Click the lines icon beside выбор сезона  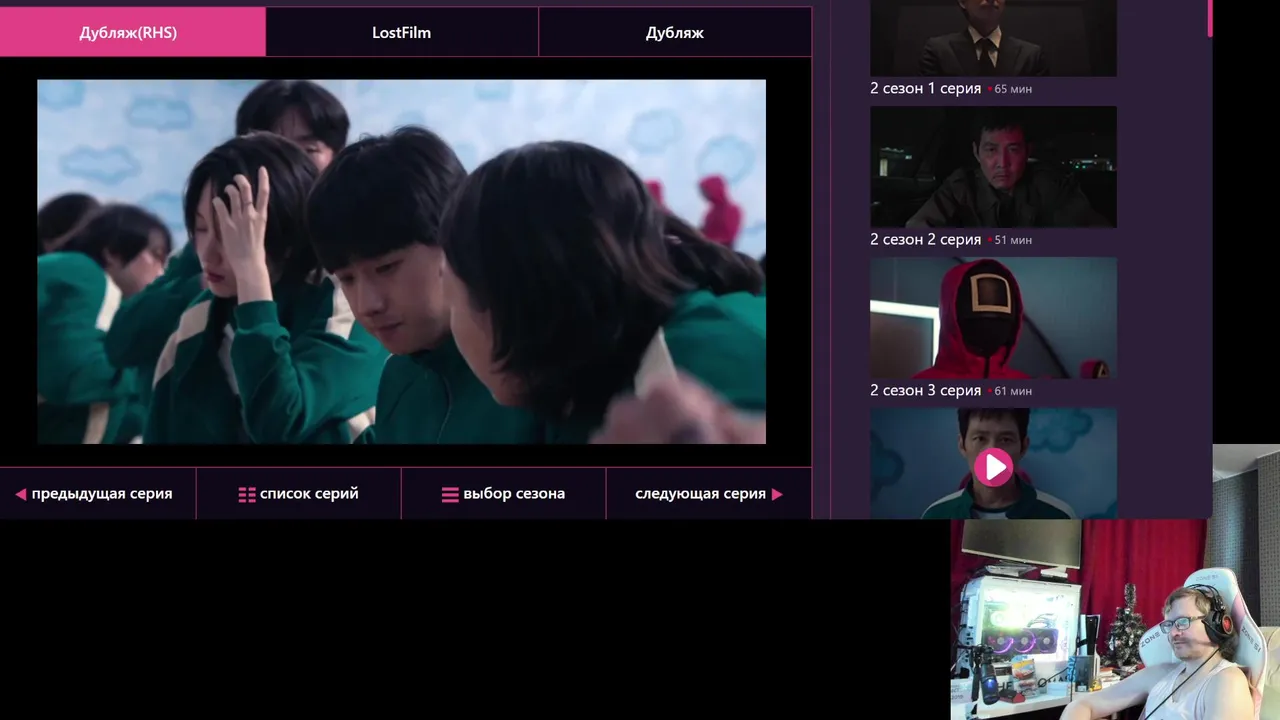[x=450, y=494]
